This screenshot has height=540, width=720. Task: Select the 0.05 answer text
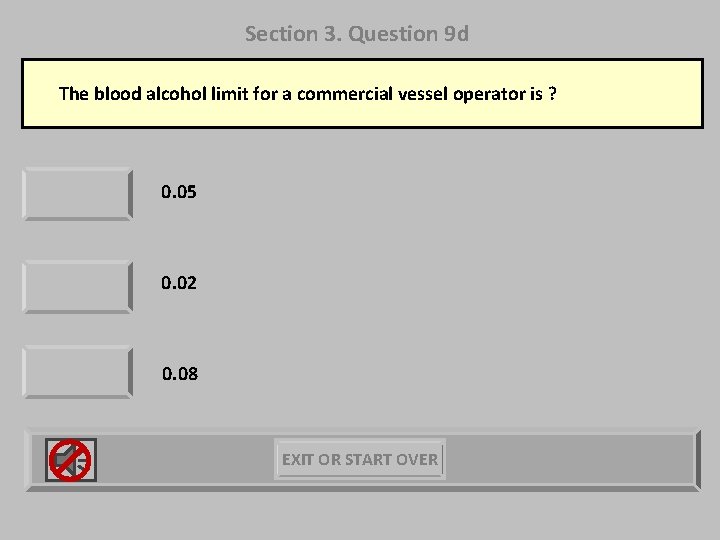point(179,191)
